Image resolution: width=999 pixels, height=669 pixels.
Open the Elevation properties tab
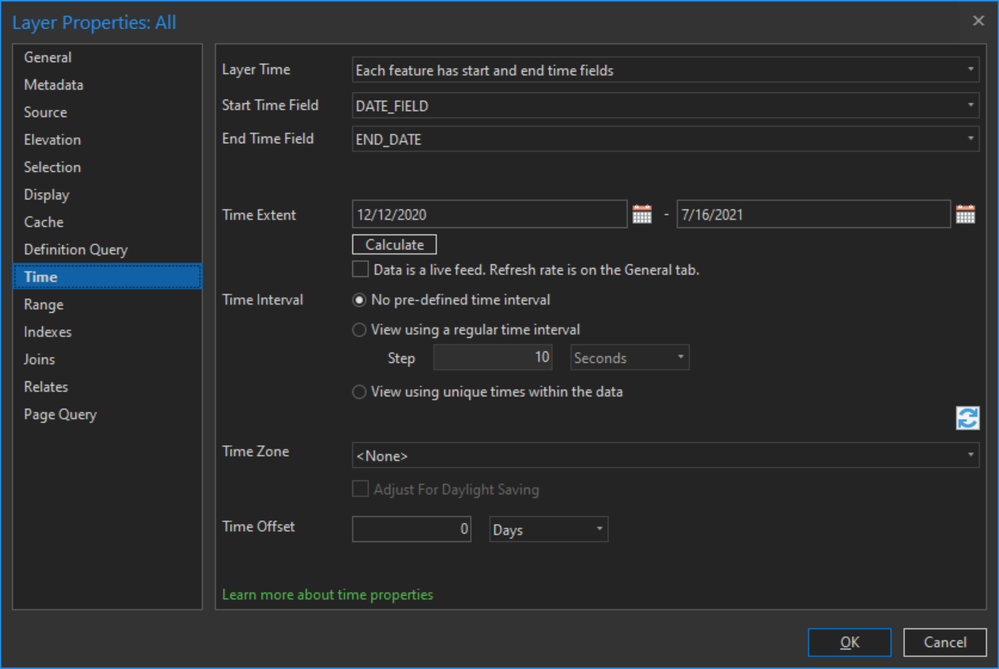(x=53, y=140)
